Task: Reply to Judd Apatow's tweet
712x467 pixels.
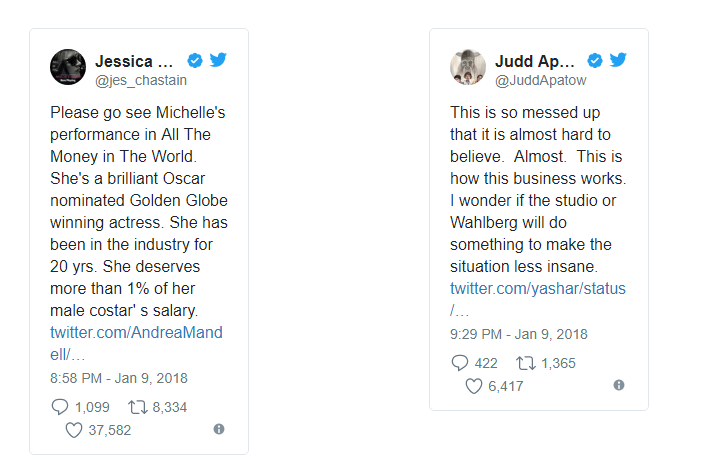Action: click(460, 363)
